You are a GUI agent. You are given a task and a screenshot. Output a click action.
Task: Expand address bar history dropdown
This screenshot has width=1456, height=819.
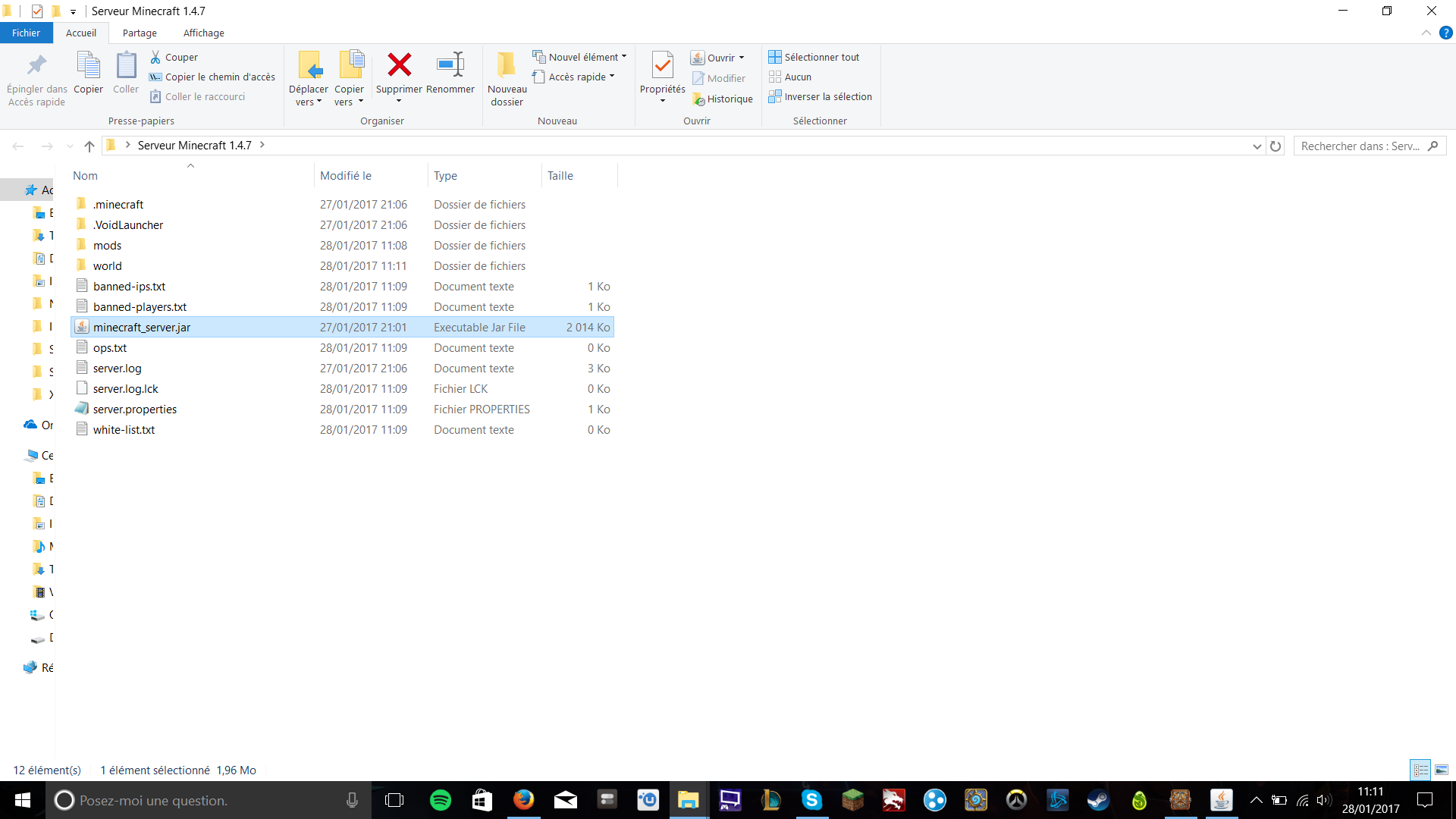coord(1257,146)
